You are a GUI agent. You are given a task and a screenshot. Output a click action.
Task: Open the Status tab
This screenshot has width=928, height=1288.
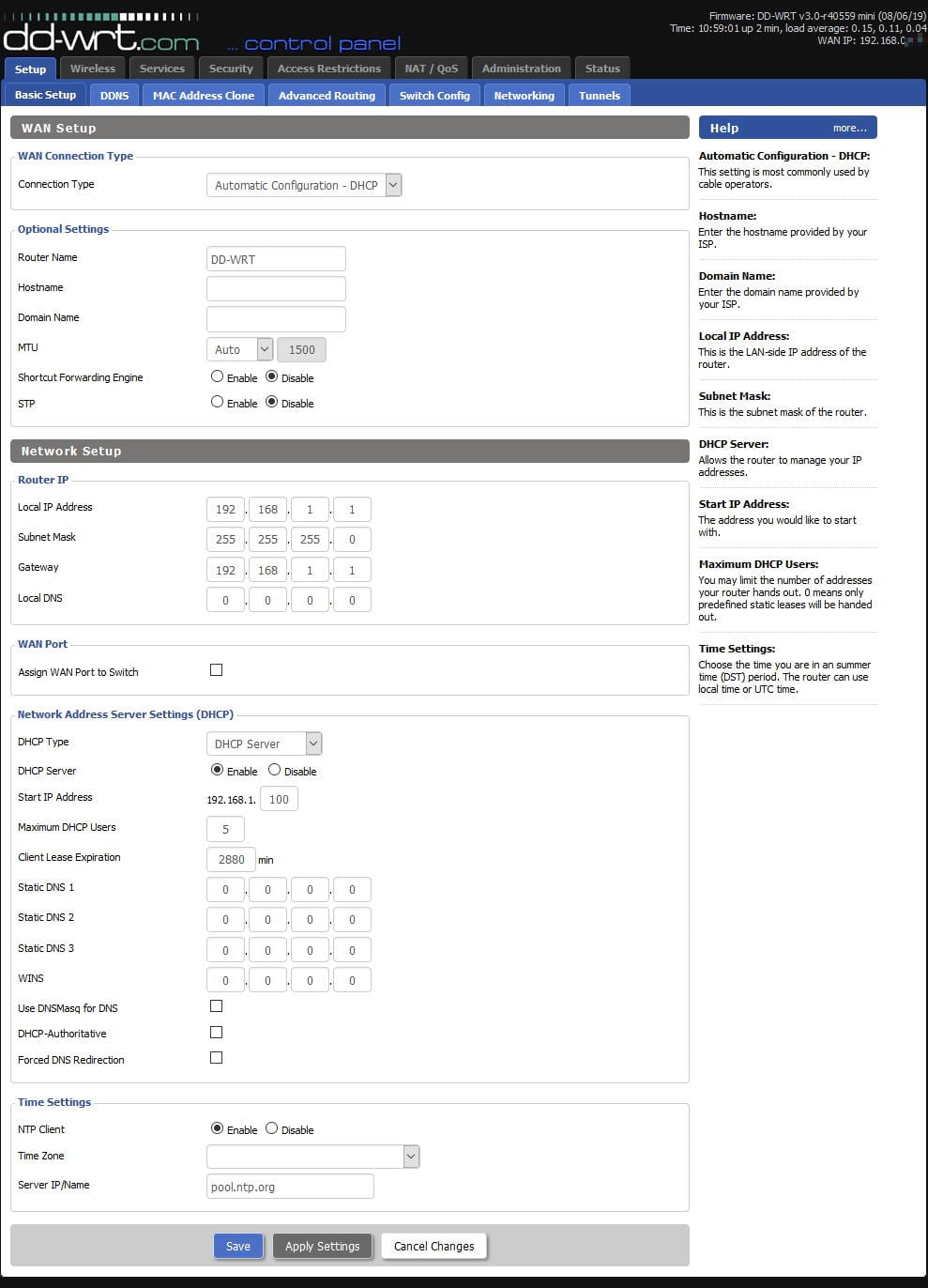602,68
